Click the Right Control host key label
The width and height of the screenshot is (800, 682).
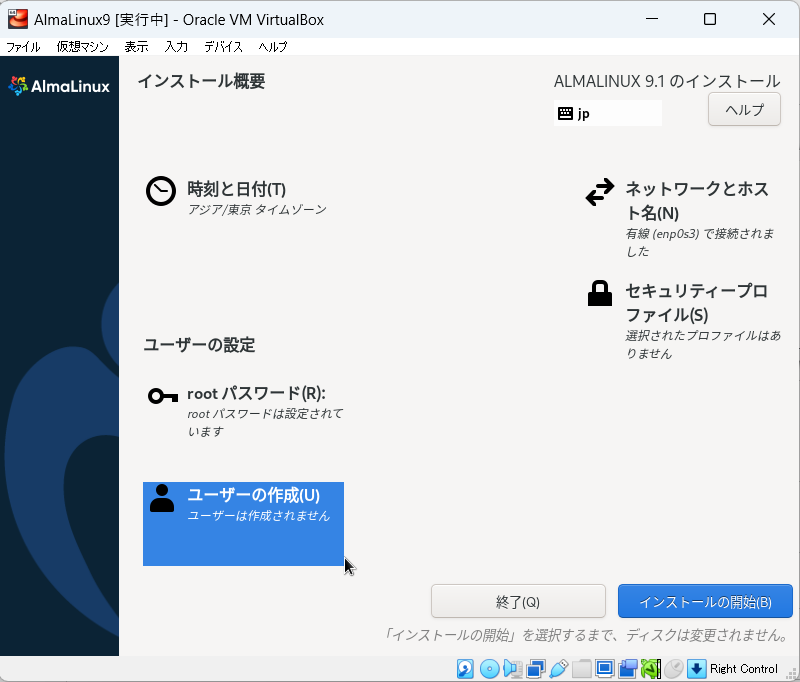point(744,669)
